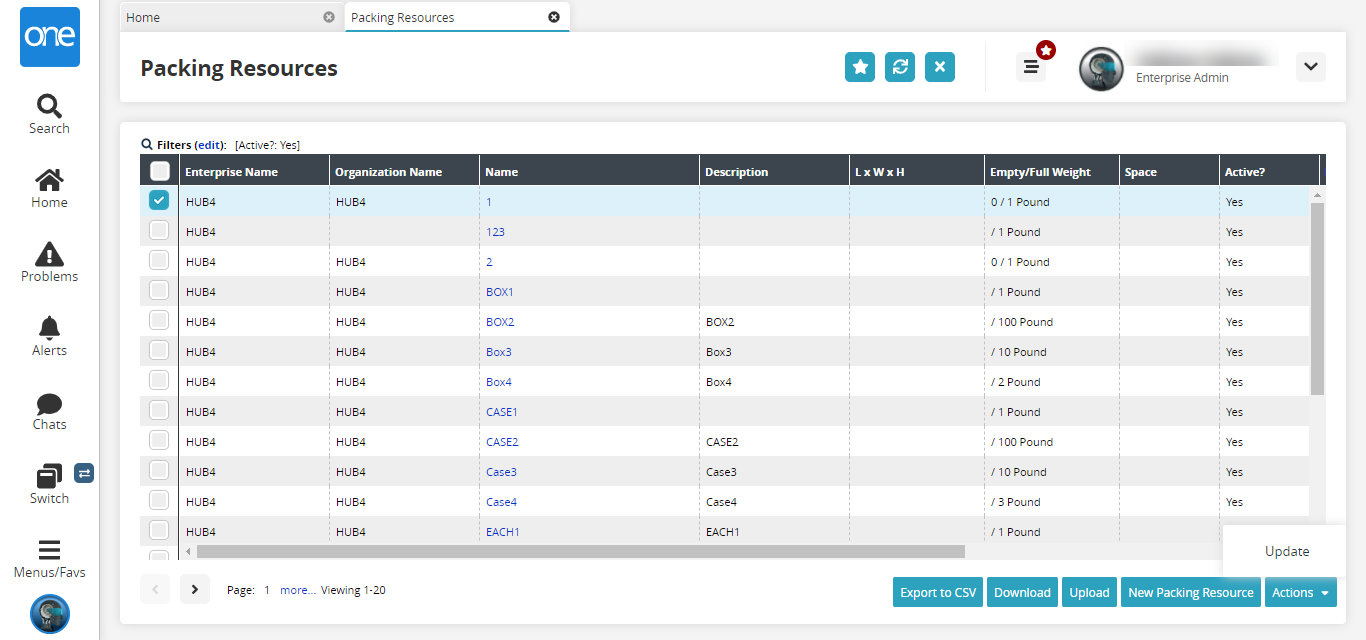Viewport: 1366px width, 640px height.
Task: Go to Home via sidebar icon
Action: click(49, 180)
